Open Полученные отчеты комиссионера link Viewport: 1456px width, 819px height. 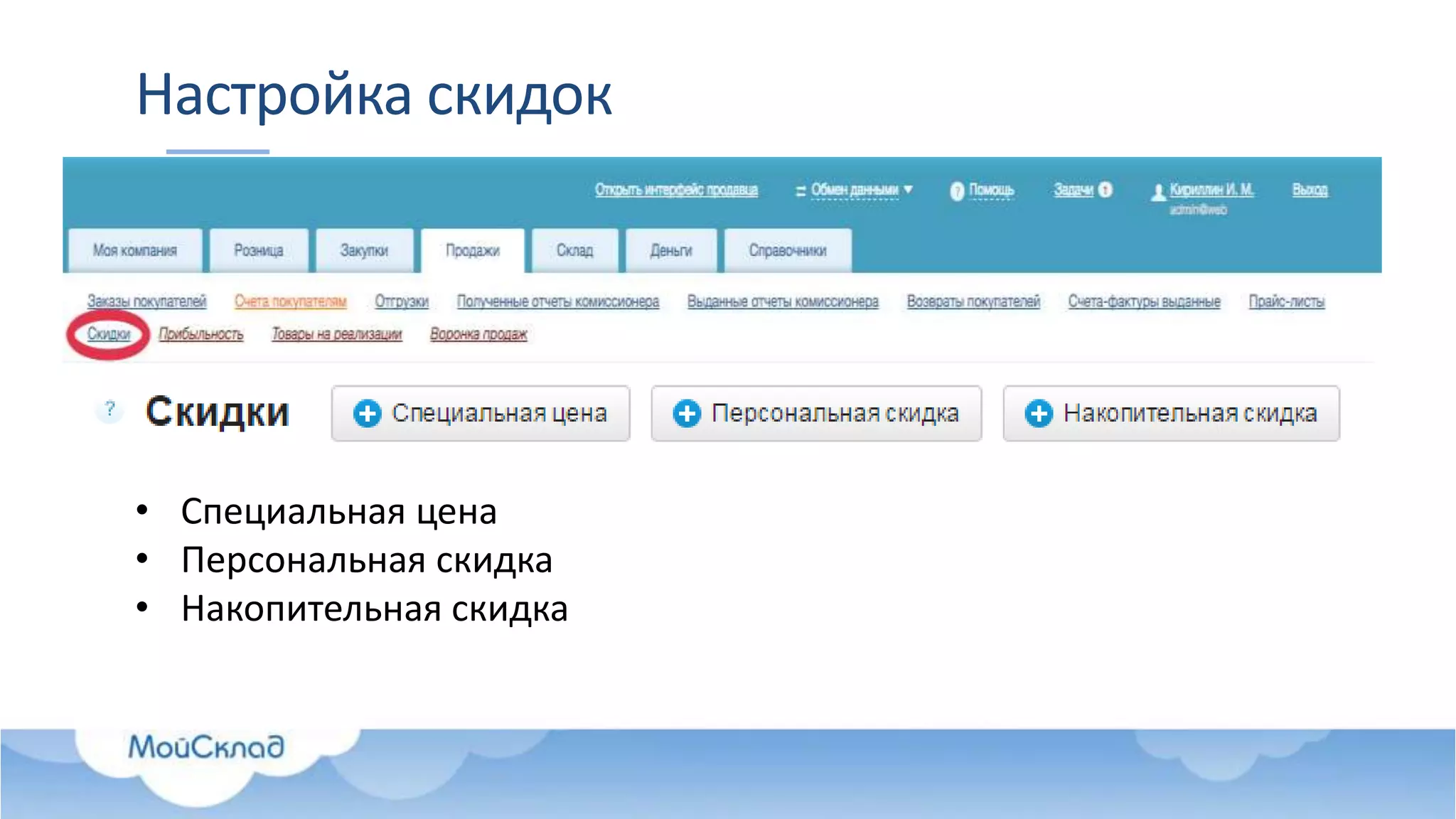click(558, 301)
